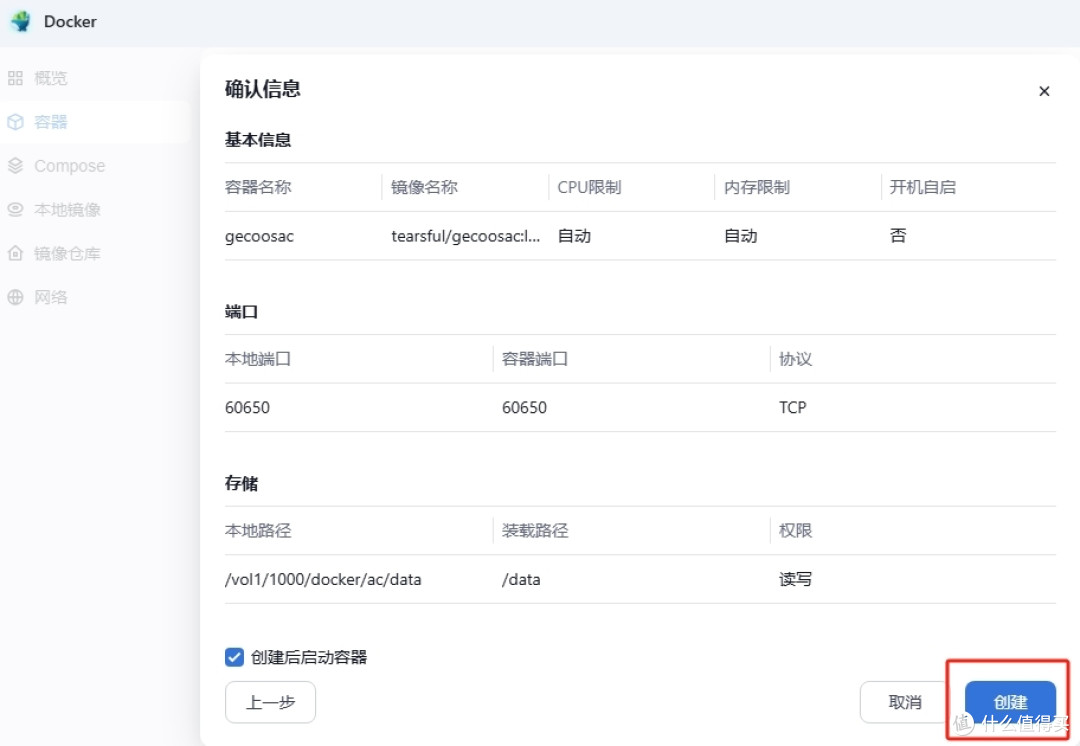1080x746 pixels.
Task: Click the local port 60650 value
Action: coord(248,407)
